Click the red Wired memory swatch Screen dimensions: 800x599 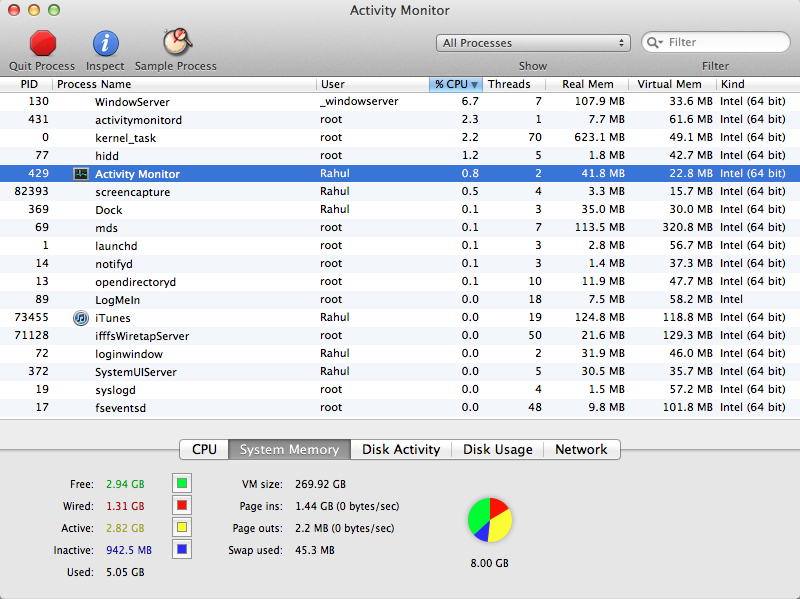point(182,506)
